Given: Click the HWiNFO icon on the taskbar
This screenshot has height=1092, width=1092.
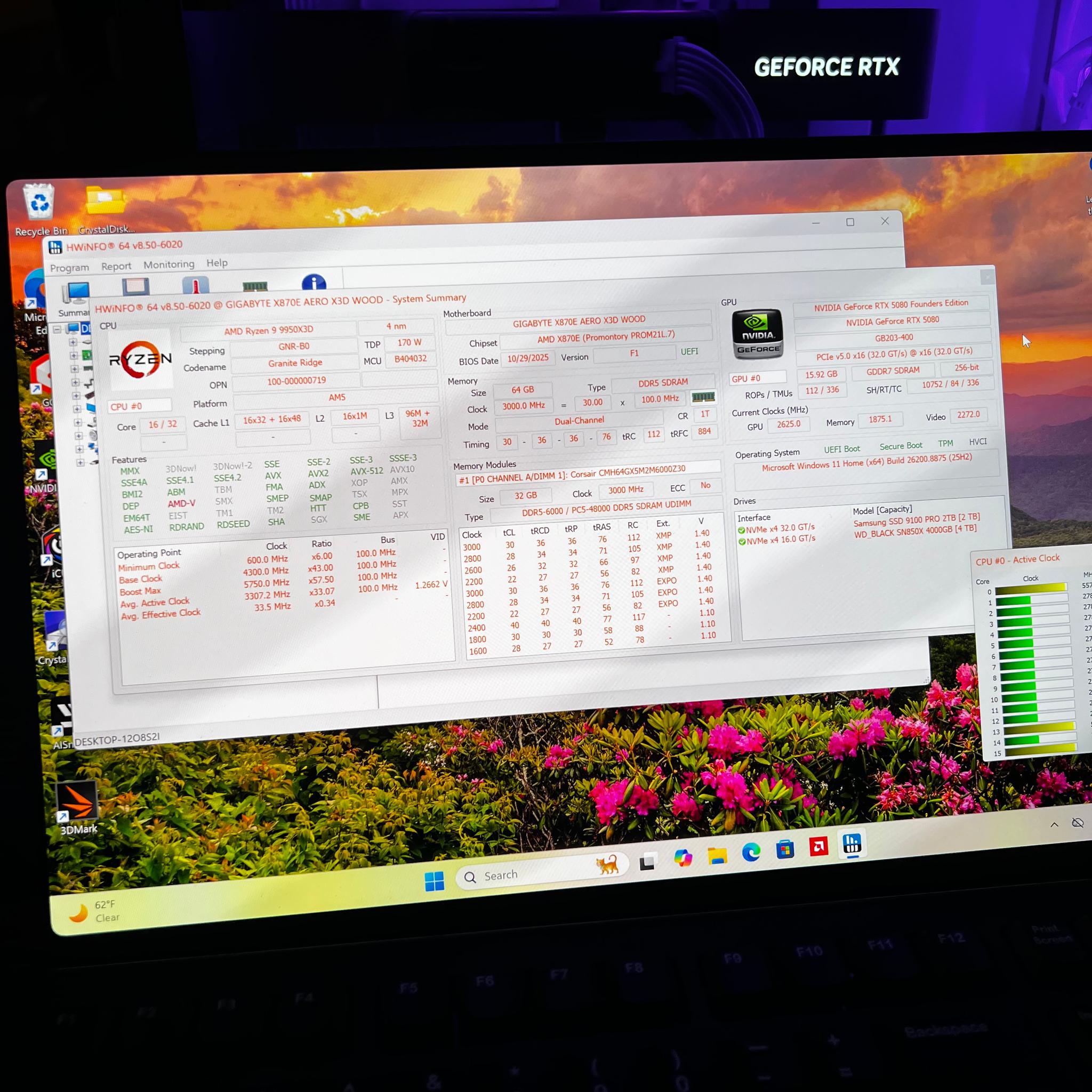Looking at the screenshot, I should pos(853,844).
